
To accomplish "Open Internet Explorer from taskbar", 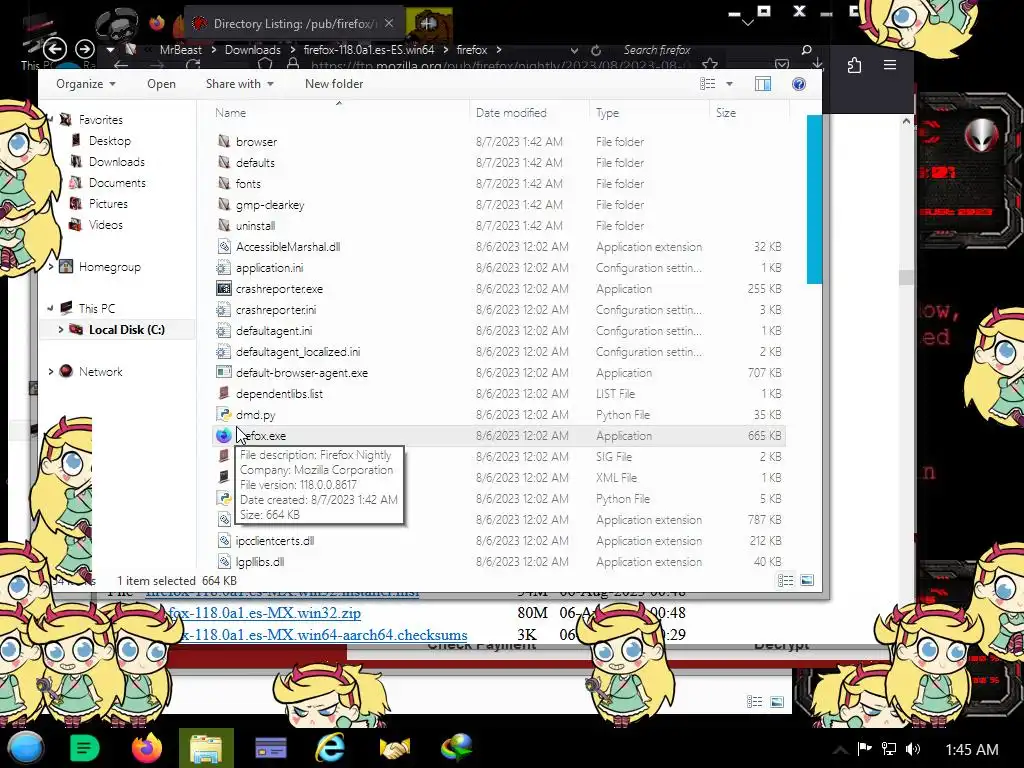I will 330,748.
